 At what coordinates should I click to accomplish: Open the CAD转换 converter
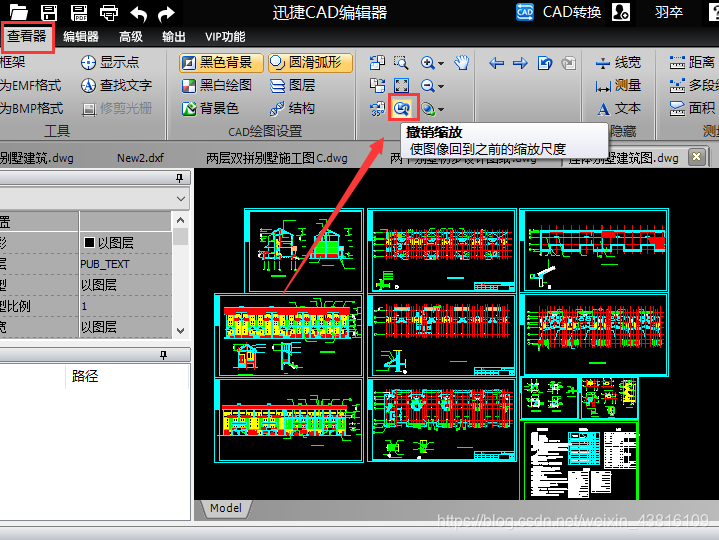coord(558,12)
